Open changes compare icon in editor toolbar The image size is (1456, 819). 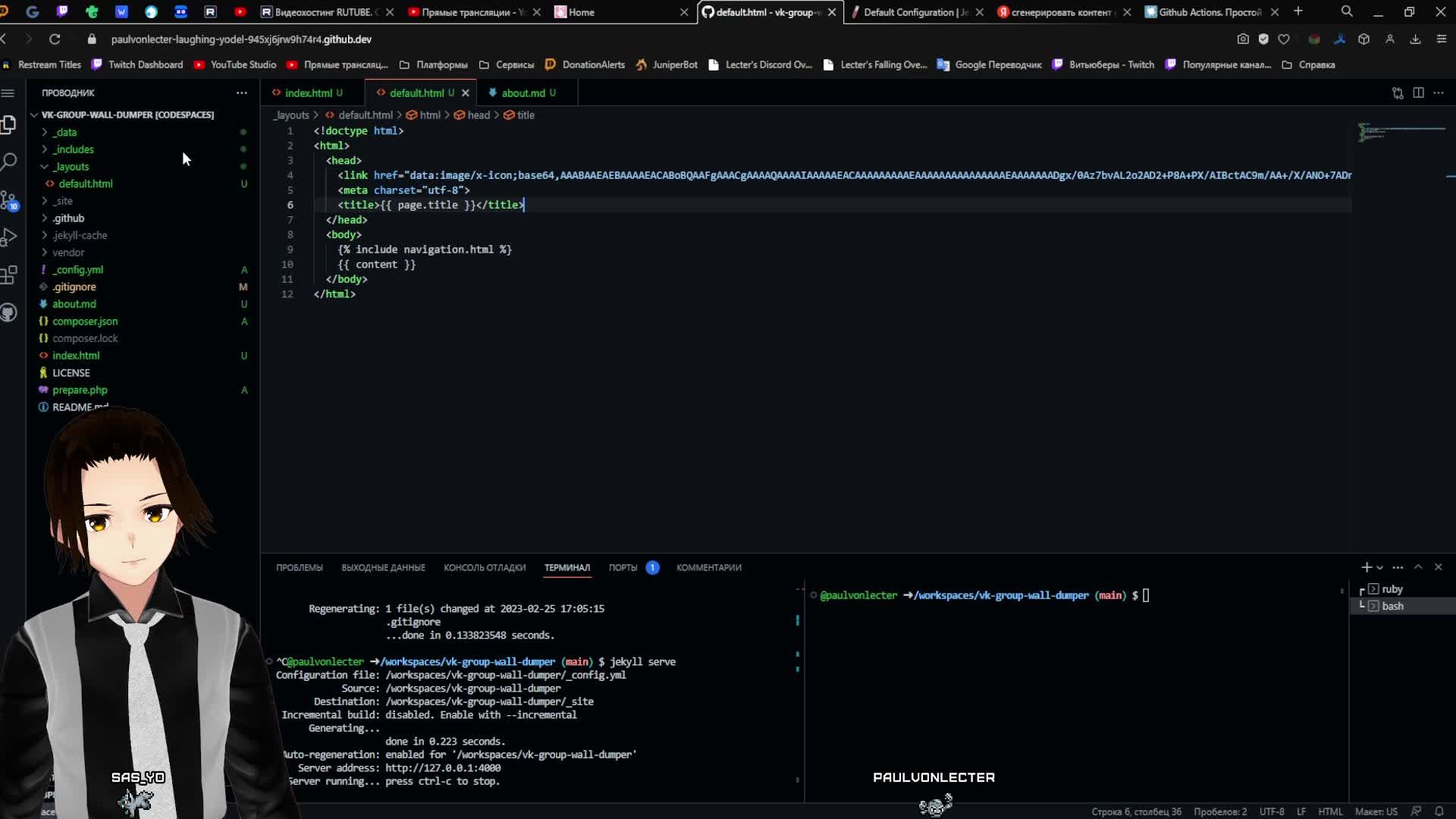pos(1398,93)
